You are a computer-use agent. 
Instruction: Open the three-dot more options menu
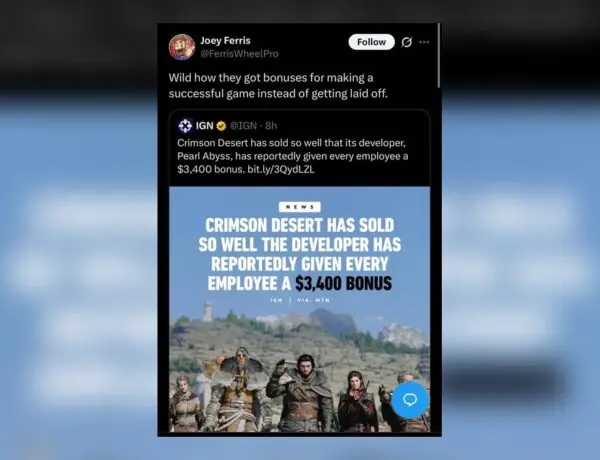[x=424, y=42]
